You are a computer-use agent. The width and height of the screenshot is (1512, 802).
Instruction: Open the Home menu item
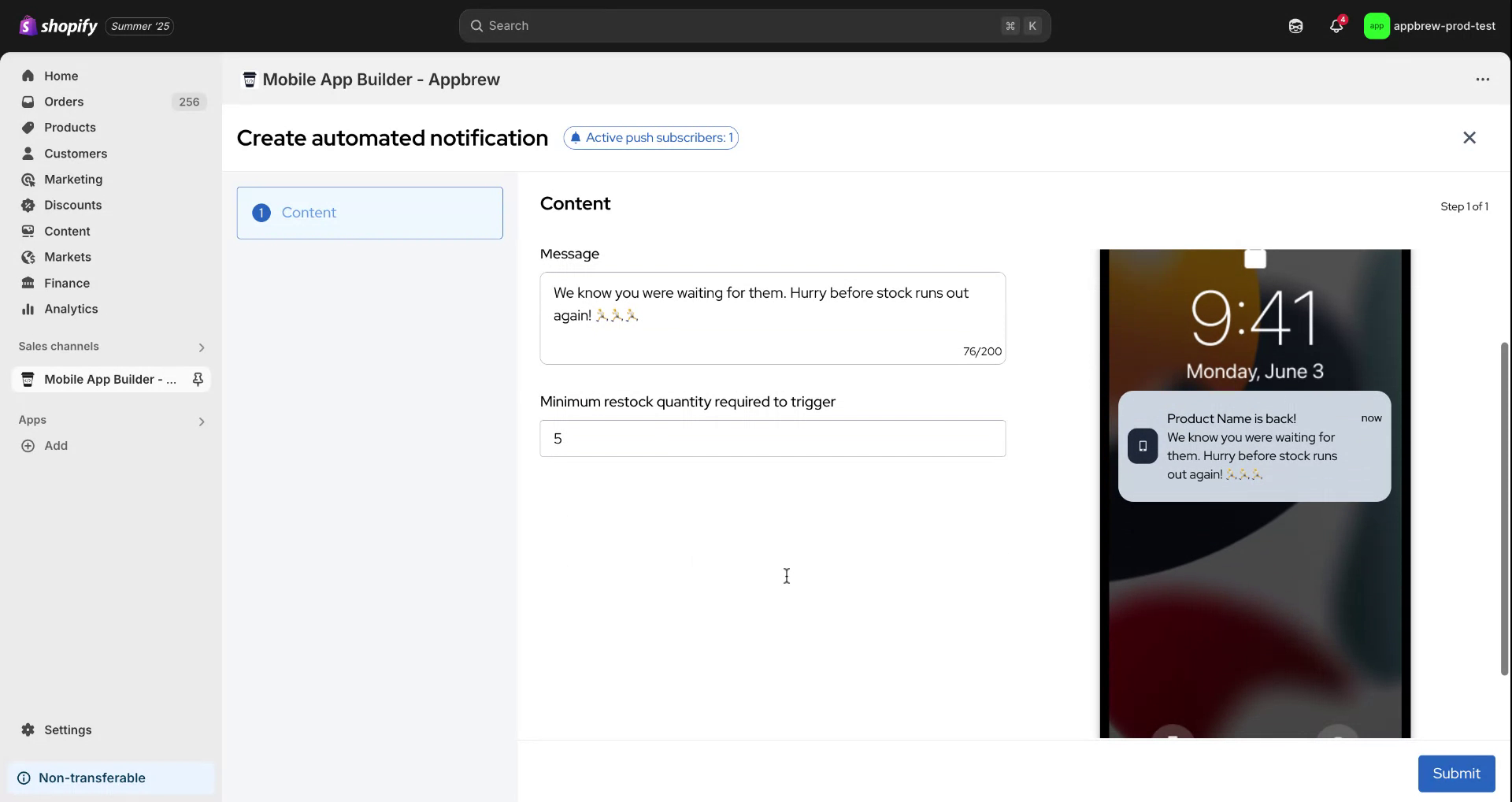tap(61, 76)
